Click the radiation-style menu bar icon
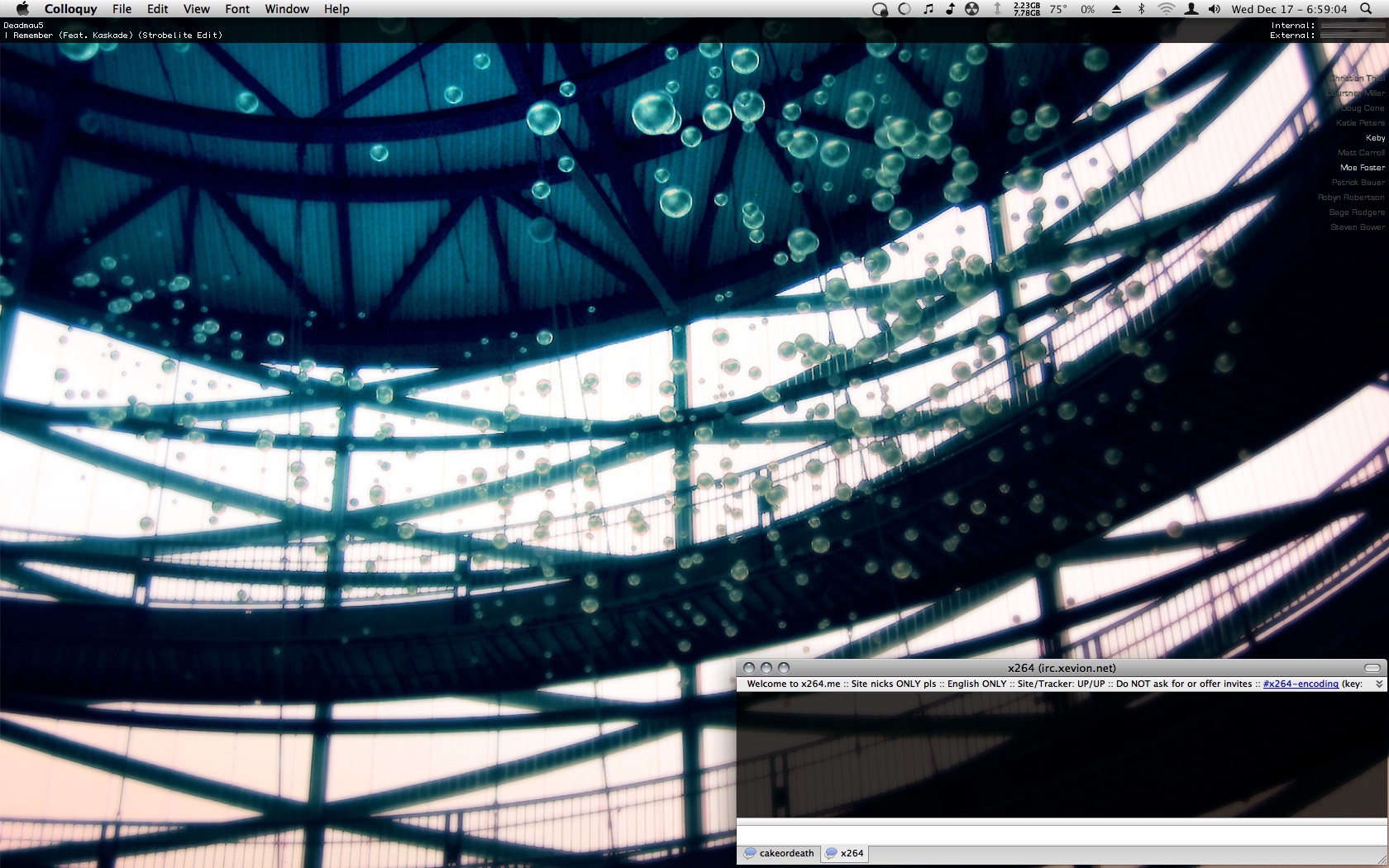The width and height of the screenshot is (1389, 868). (972, 9)
